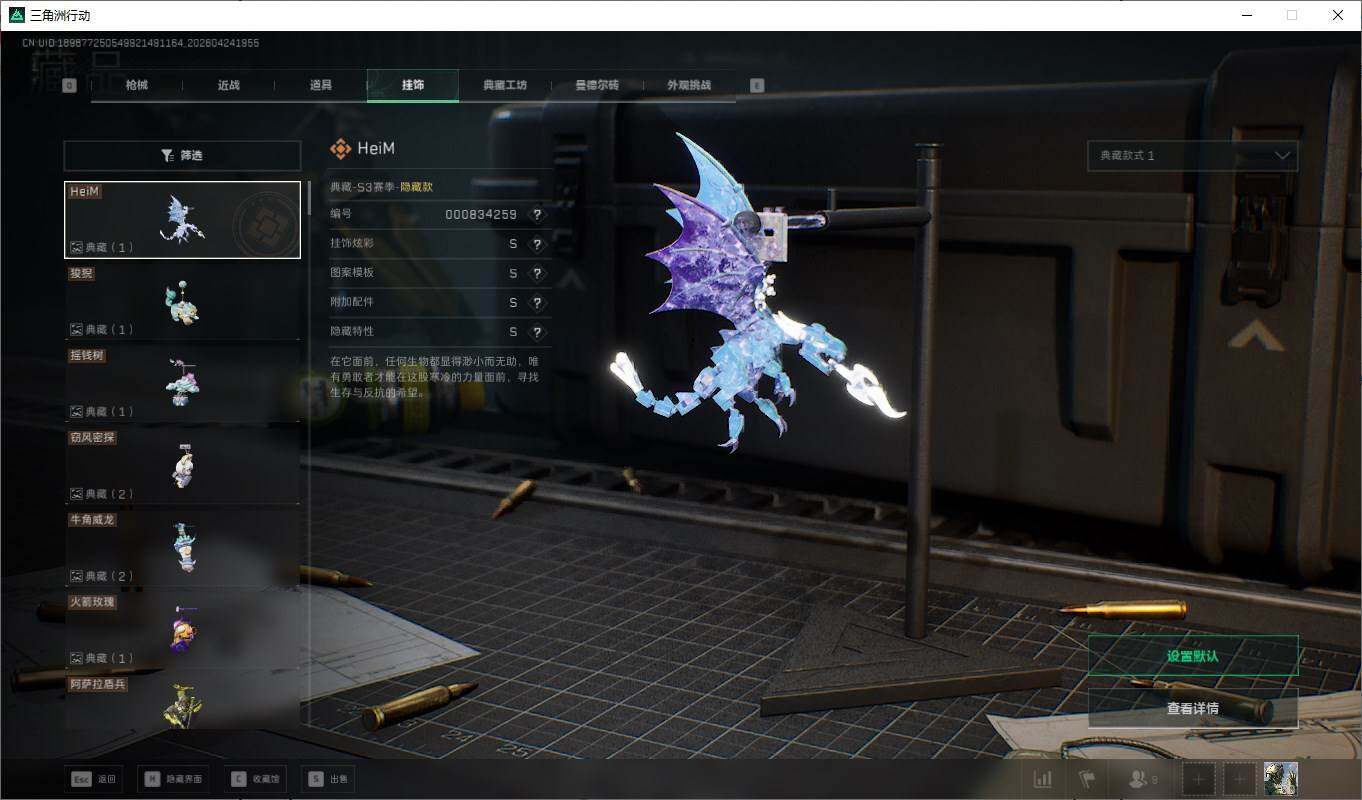Select the 火箭玫瑰 charm in the list
The width and height of the screenshot is (1362, 800).
(182, 630)
